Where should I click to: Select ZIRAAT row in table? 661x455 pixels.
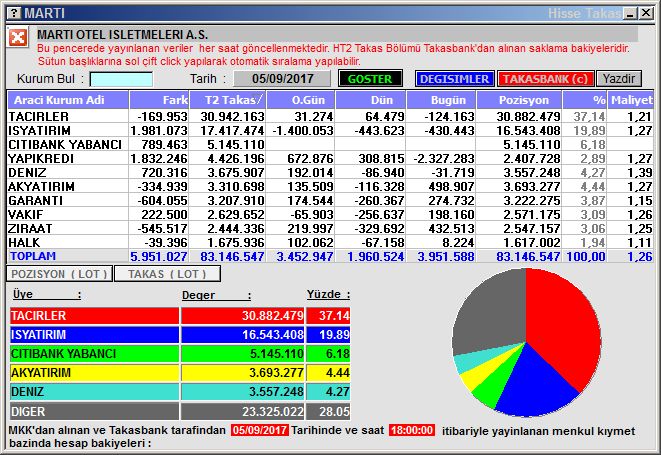(x=330, y=229)
